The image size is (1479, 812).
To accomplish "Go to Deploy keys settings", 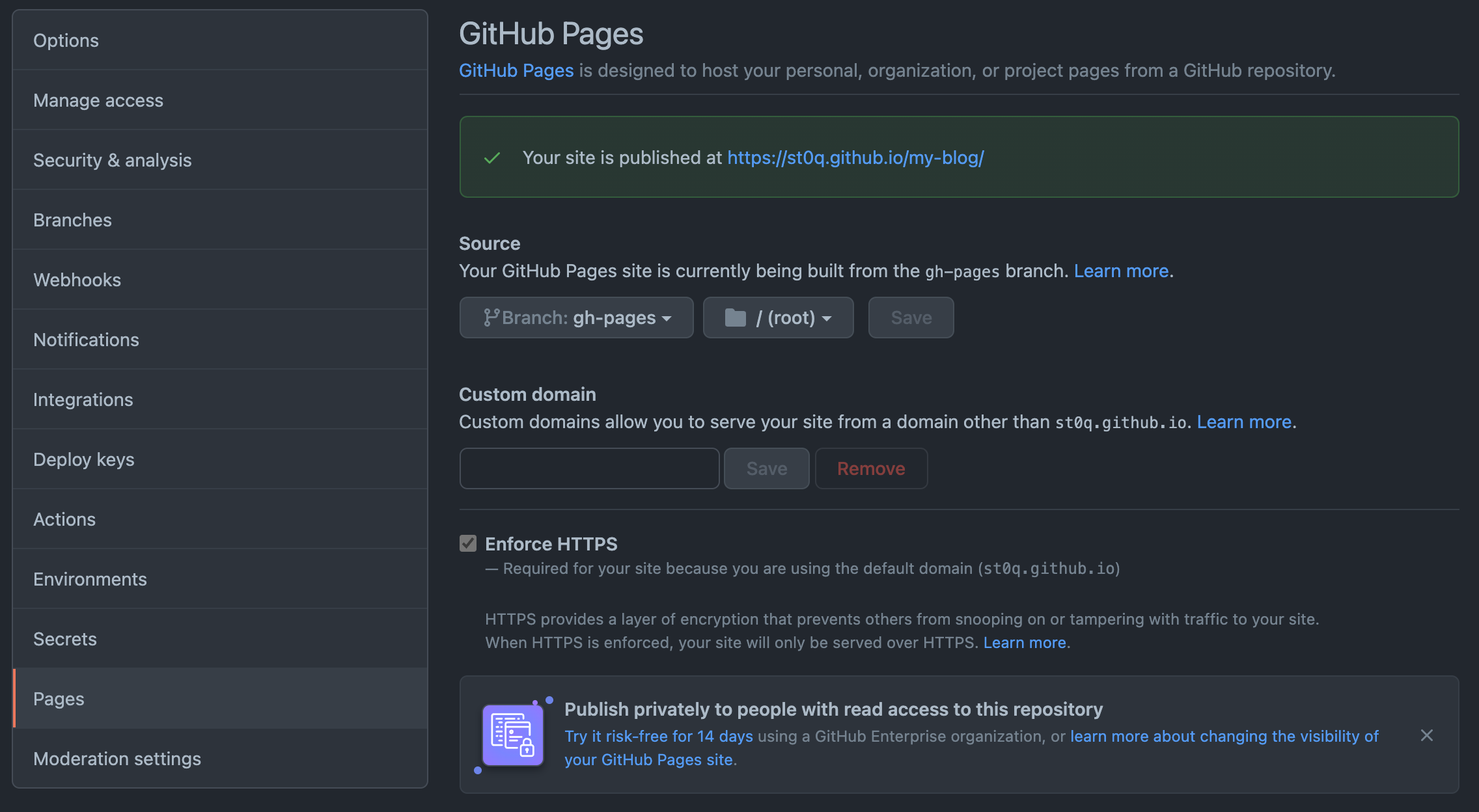I will pos(220,459).
